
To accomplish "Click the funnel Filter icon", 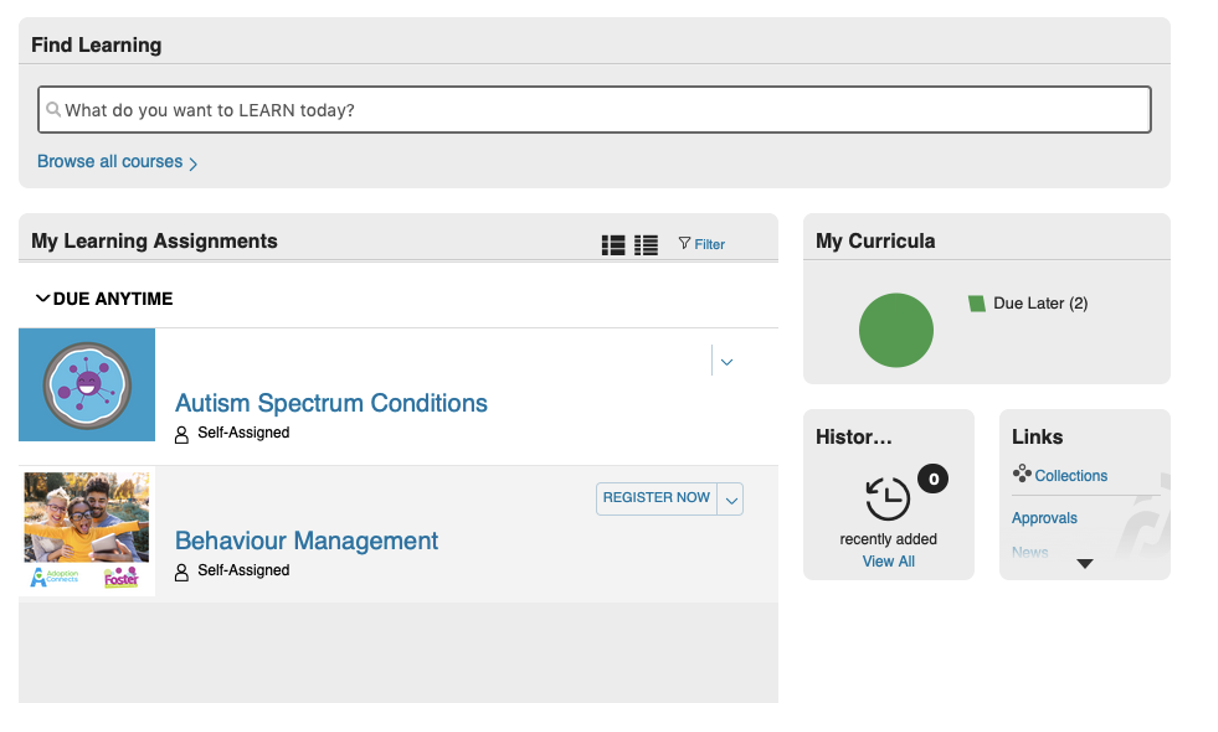I will (684, 243).
